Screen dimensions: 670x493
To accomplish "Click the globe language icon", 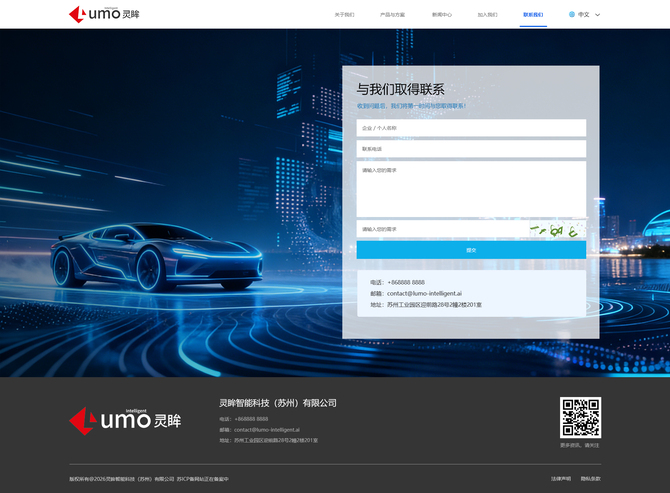I will (x=572, y=15).
